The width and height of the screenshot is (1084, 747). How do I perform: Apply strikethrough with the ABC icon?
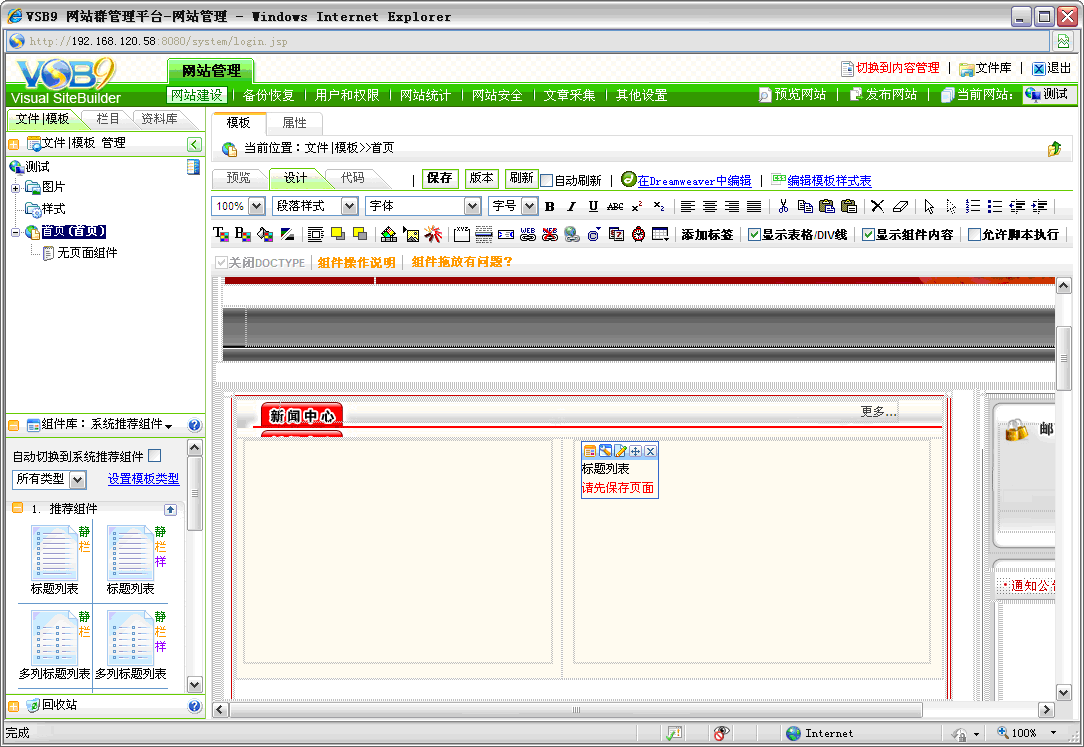click(615, 207)
